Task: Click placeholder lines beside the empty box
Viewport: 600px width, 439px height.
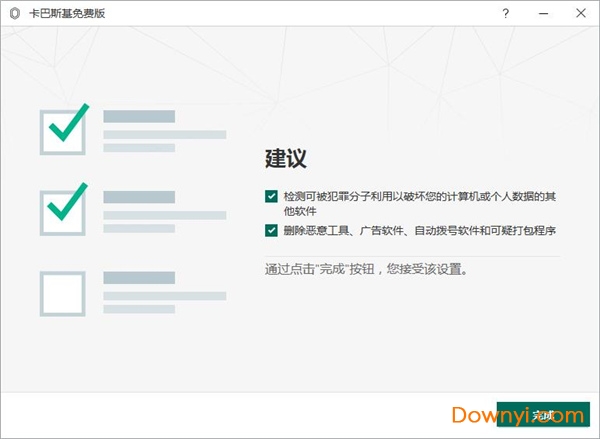Action: 164,294
